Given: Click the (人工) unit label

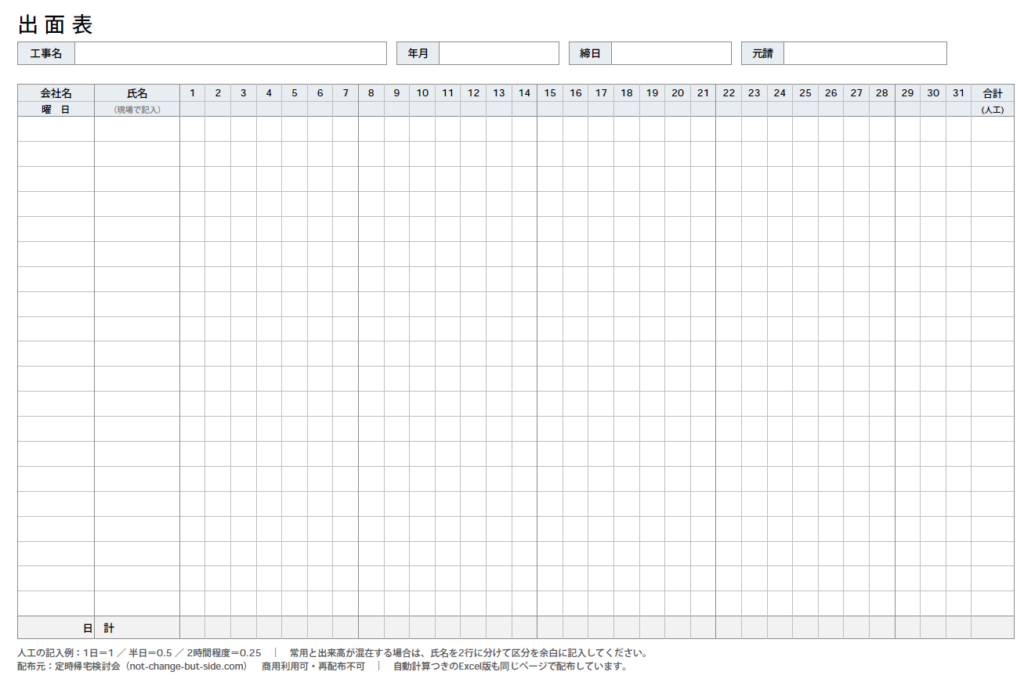Looking at the screenshot, I should [x=993, y=110].
